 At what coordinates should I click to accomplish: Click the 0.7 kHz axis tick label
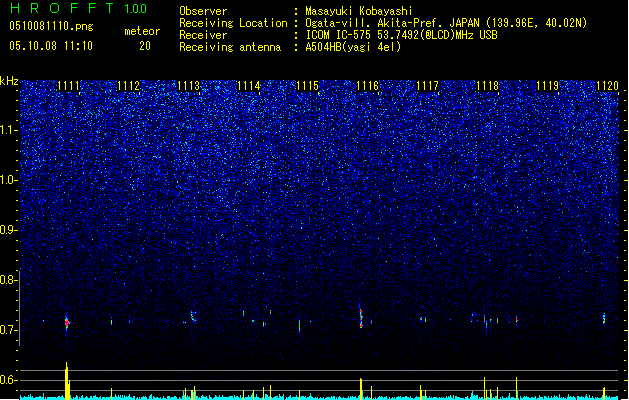click(x=8, y=330)
